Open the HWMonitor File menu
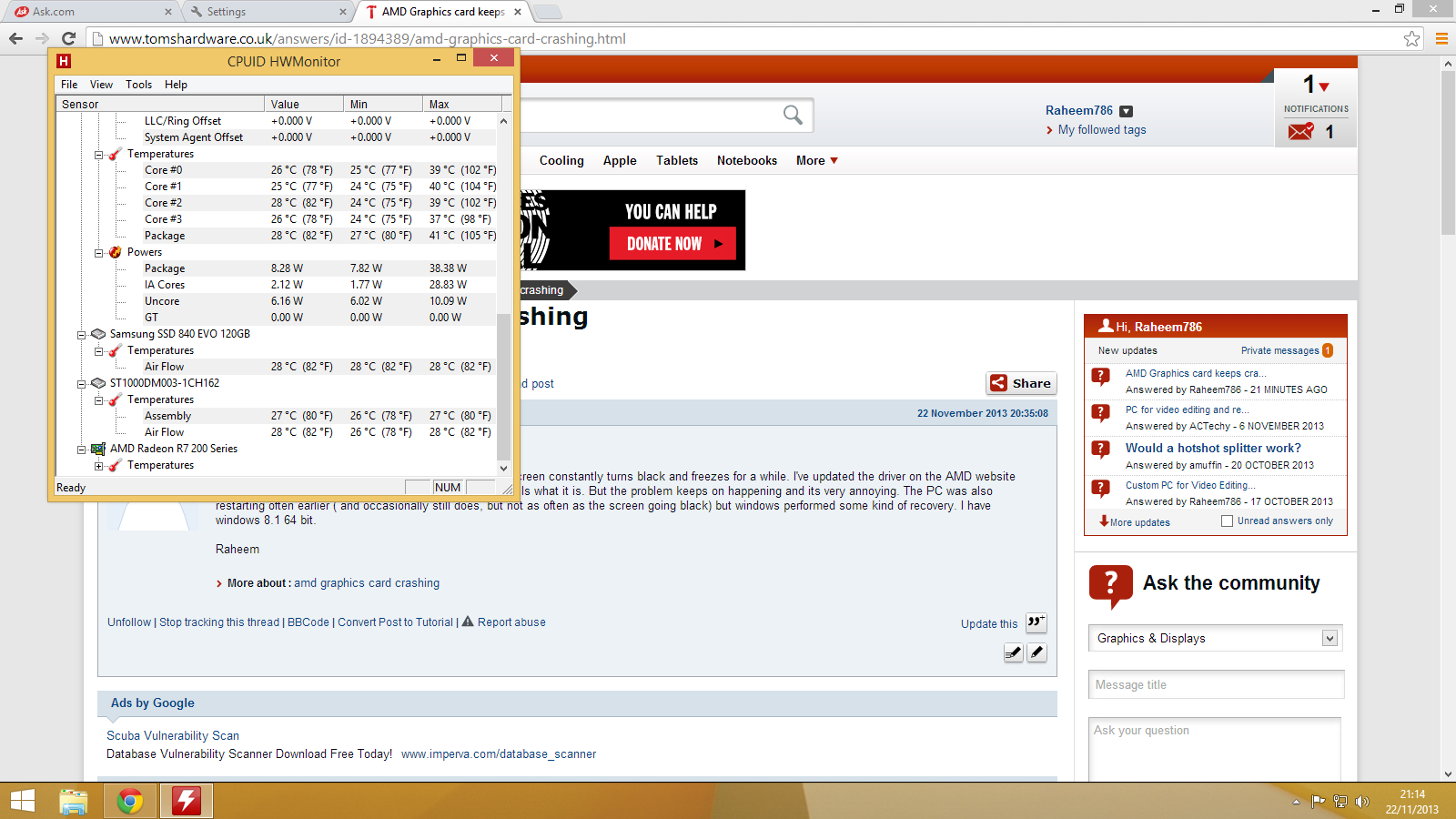The image size is (1456, 819). tap(69, 85)
